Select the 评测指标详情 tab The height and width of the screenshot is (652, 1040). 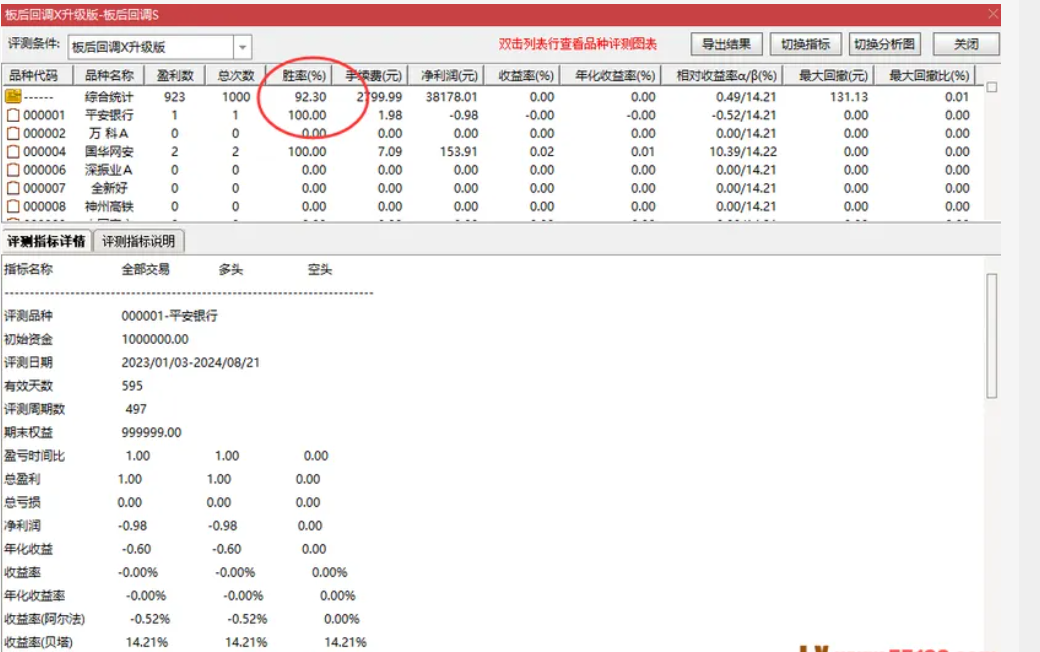click(x=47, y=240)
